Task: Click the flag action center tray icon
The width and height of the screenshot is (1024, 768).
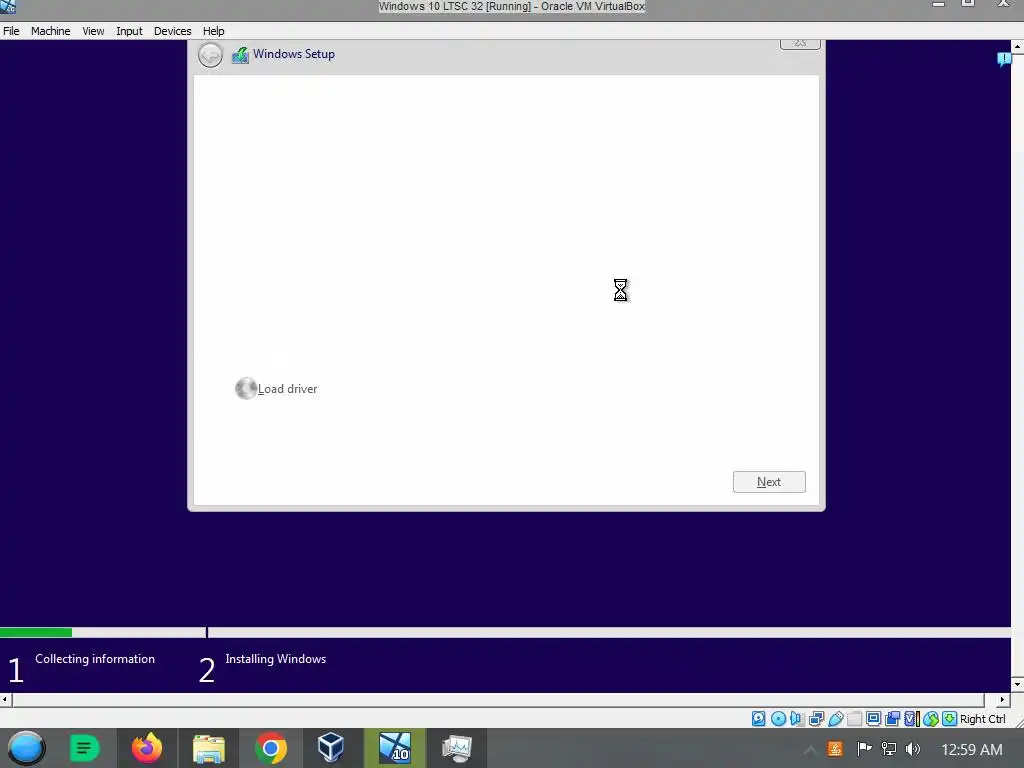Action: tap(864, 749)
